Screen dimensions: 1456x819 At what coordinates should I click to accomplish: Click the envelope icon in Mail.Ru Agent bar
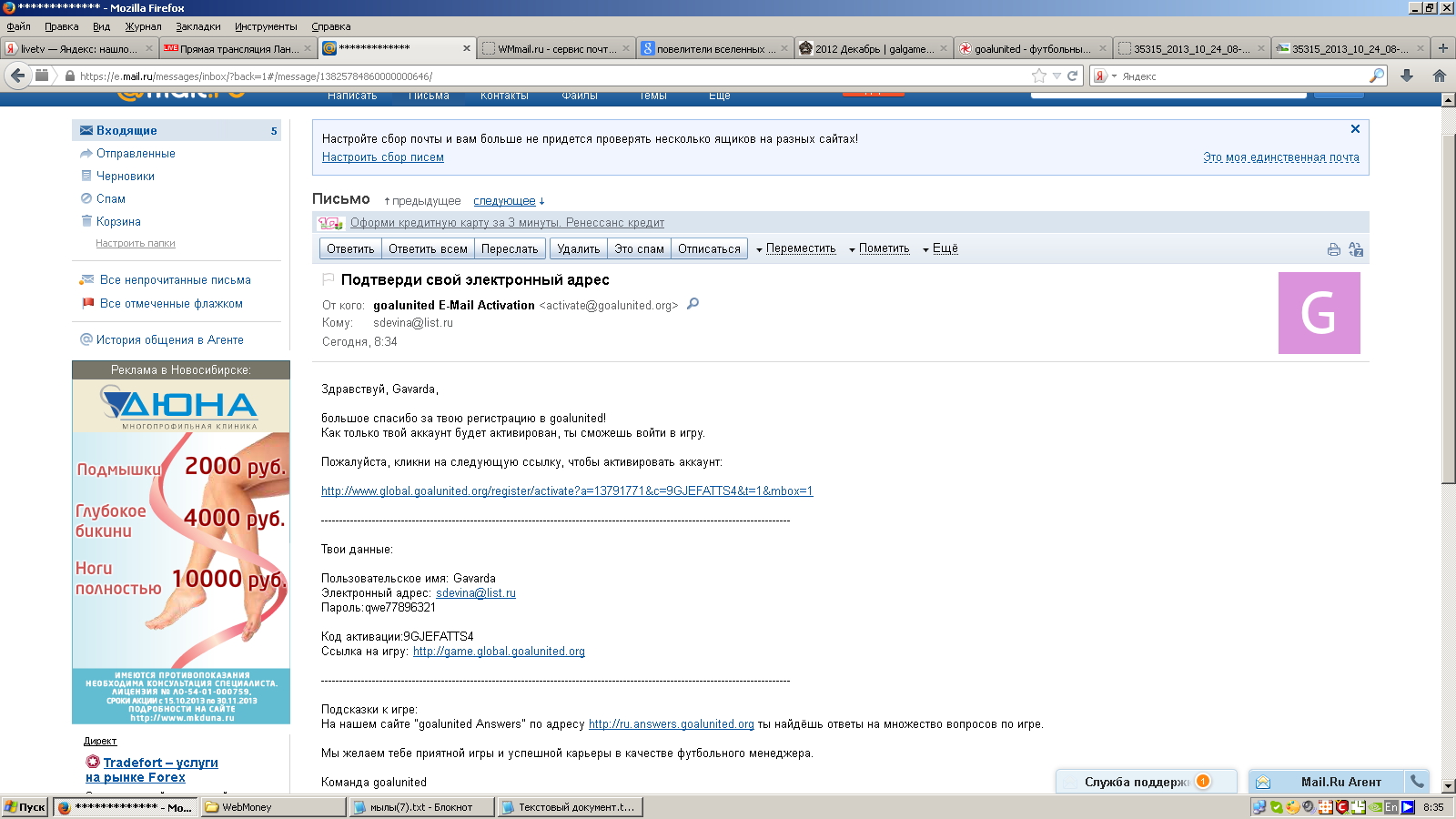(x=1263, y=782)
